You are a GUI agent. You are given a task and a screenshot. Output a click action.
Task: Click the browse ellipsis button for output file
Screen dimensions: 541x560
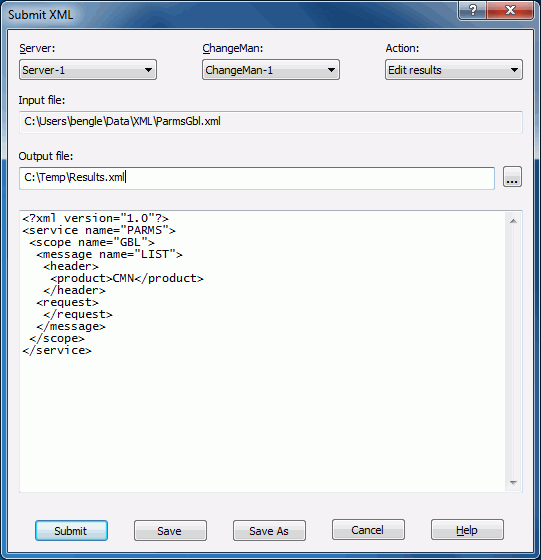coord(512,177)
